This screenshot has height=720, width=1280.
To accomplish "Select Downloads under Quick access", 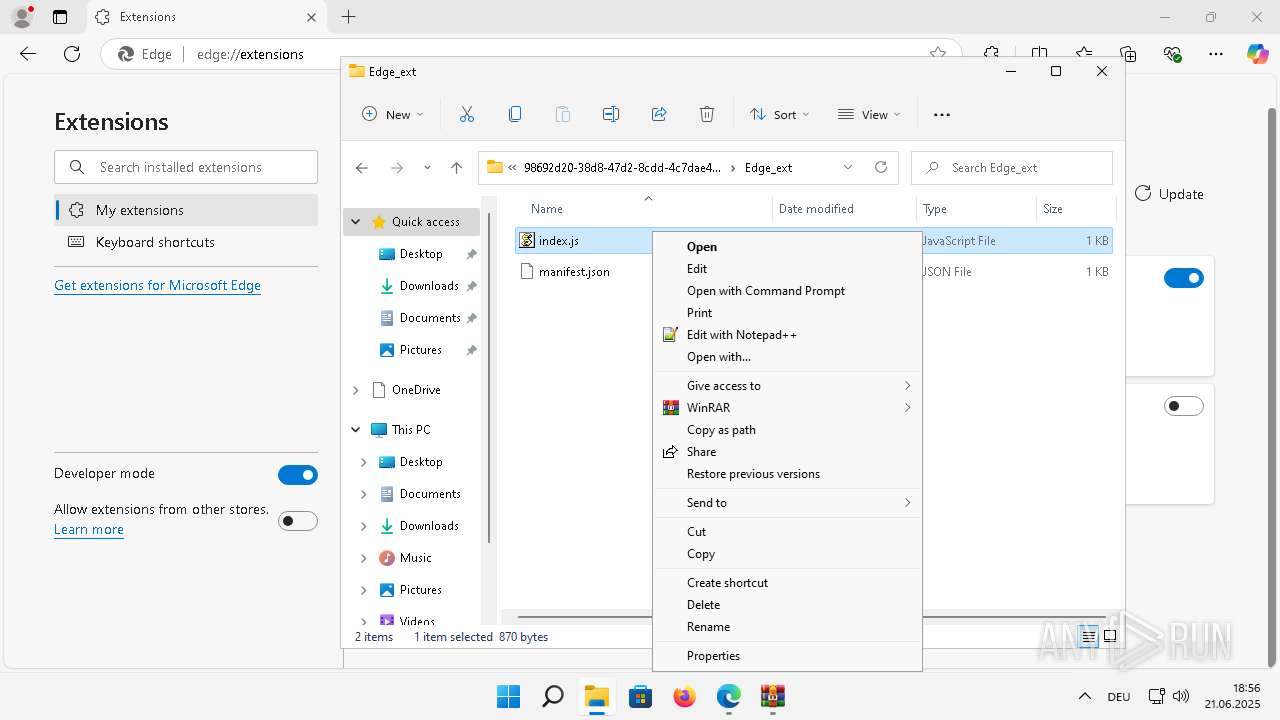I will click(429, 286).
